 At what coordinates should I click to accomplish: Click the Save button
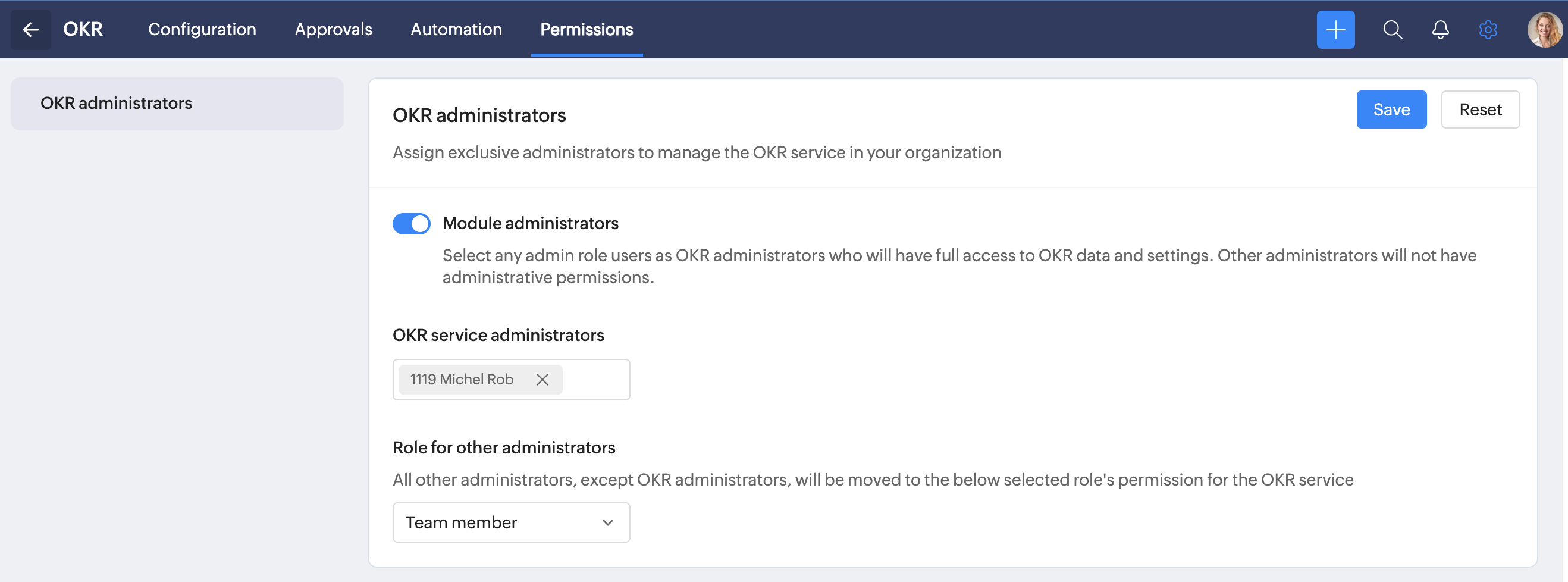pyautogui.click(x=1391, y=109)
